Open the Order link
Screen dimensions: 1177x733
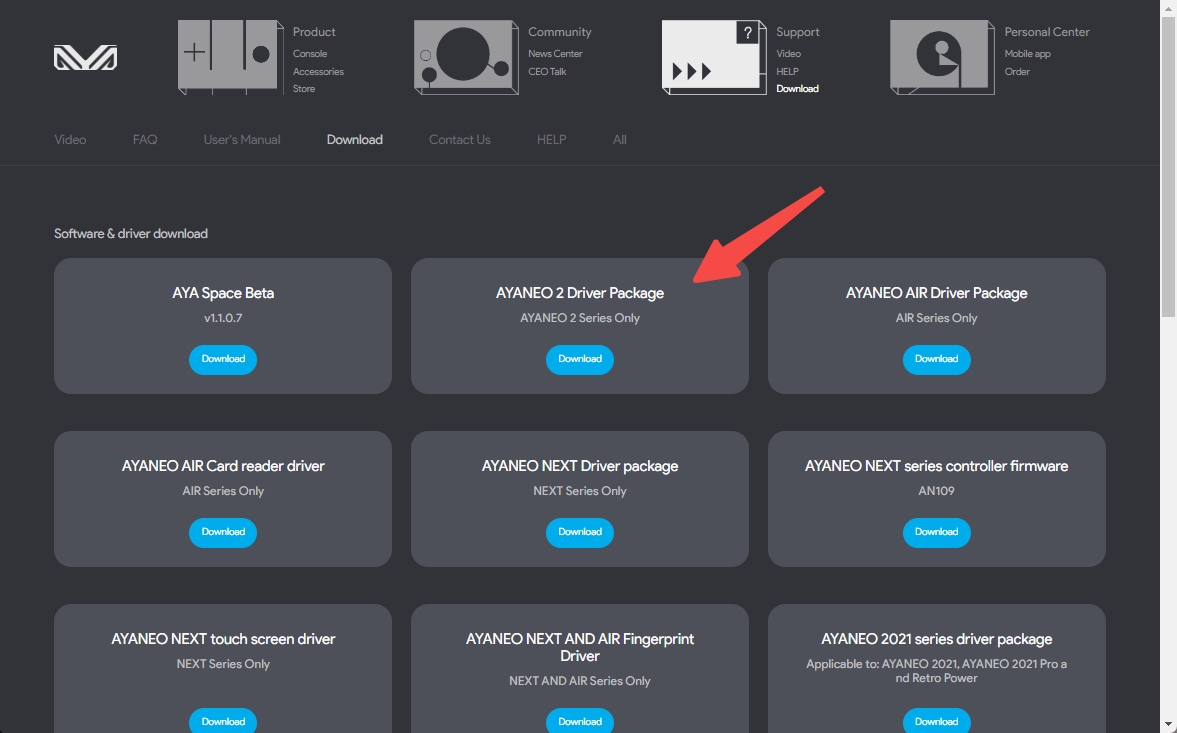(x=1017, y=72)
